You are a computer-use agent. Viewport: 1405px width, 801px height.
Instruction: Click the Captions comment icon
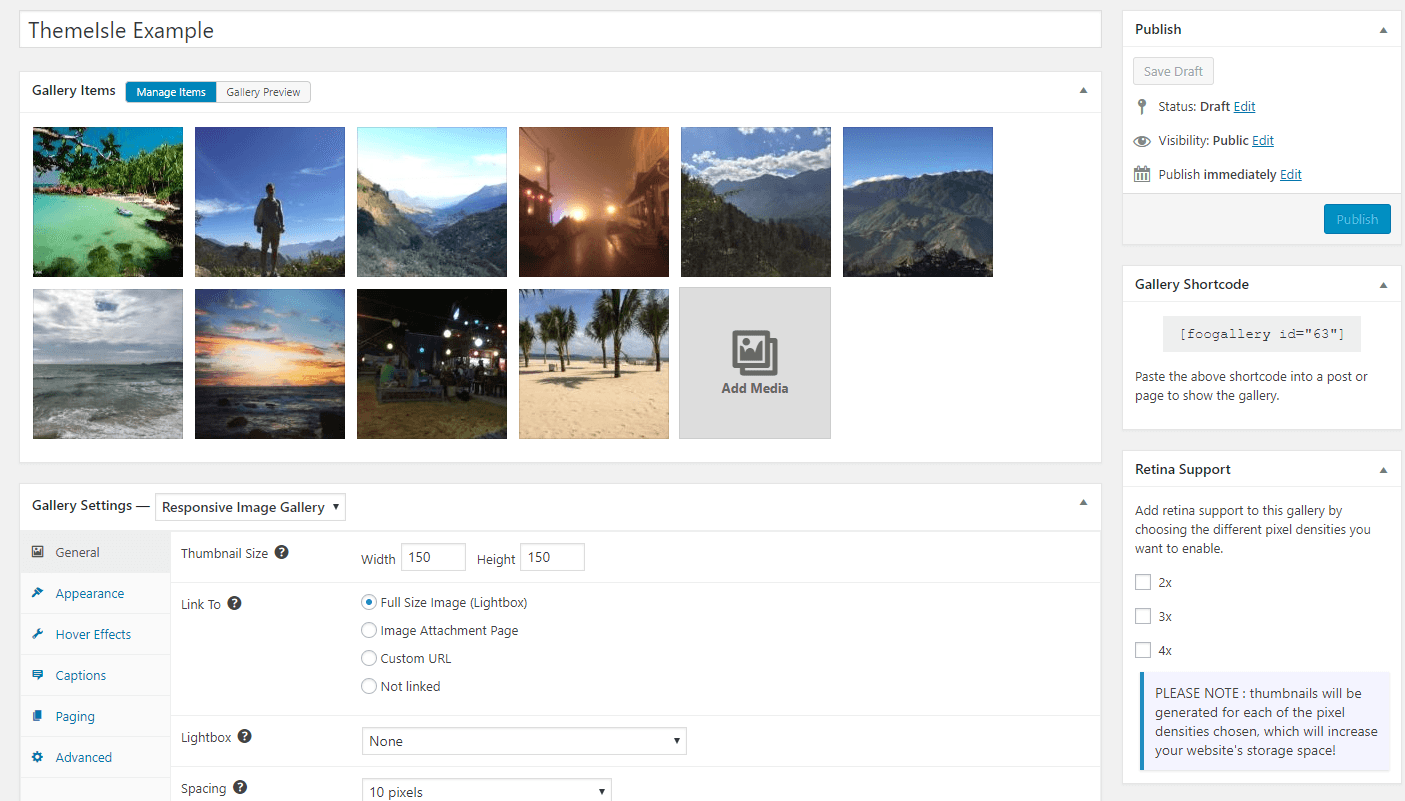coord(38,674)
